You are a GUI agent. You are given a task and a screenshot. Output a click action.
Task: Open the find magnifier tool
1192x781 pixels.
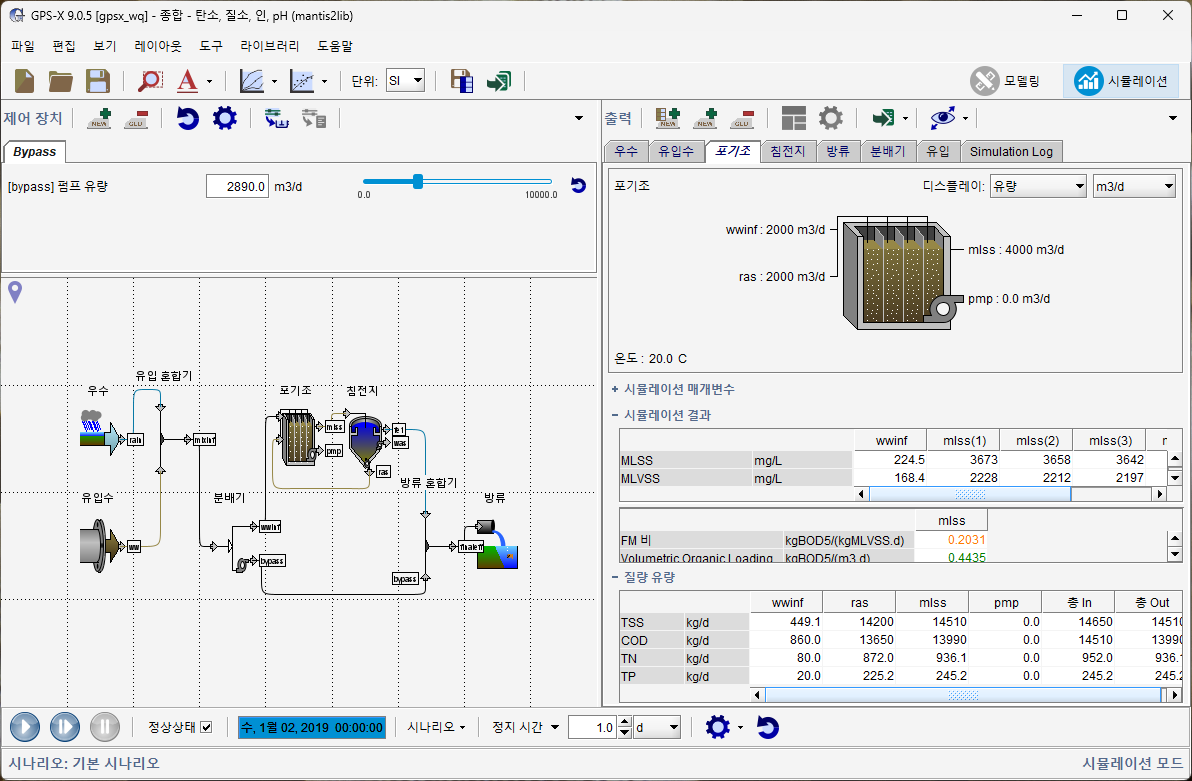coord(150,81)
